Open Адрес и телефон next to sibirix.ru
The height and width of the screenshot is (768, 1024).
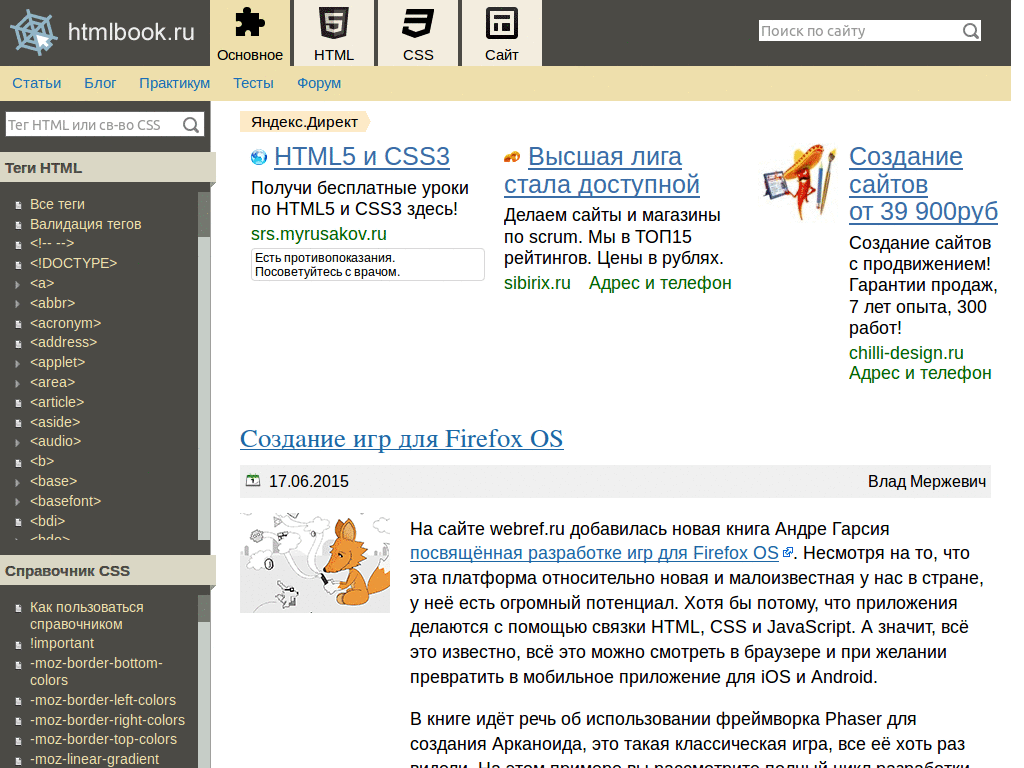[x=660, y=283]
